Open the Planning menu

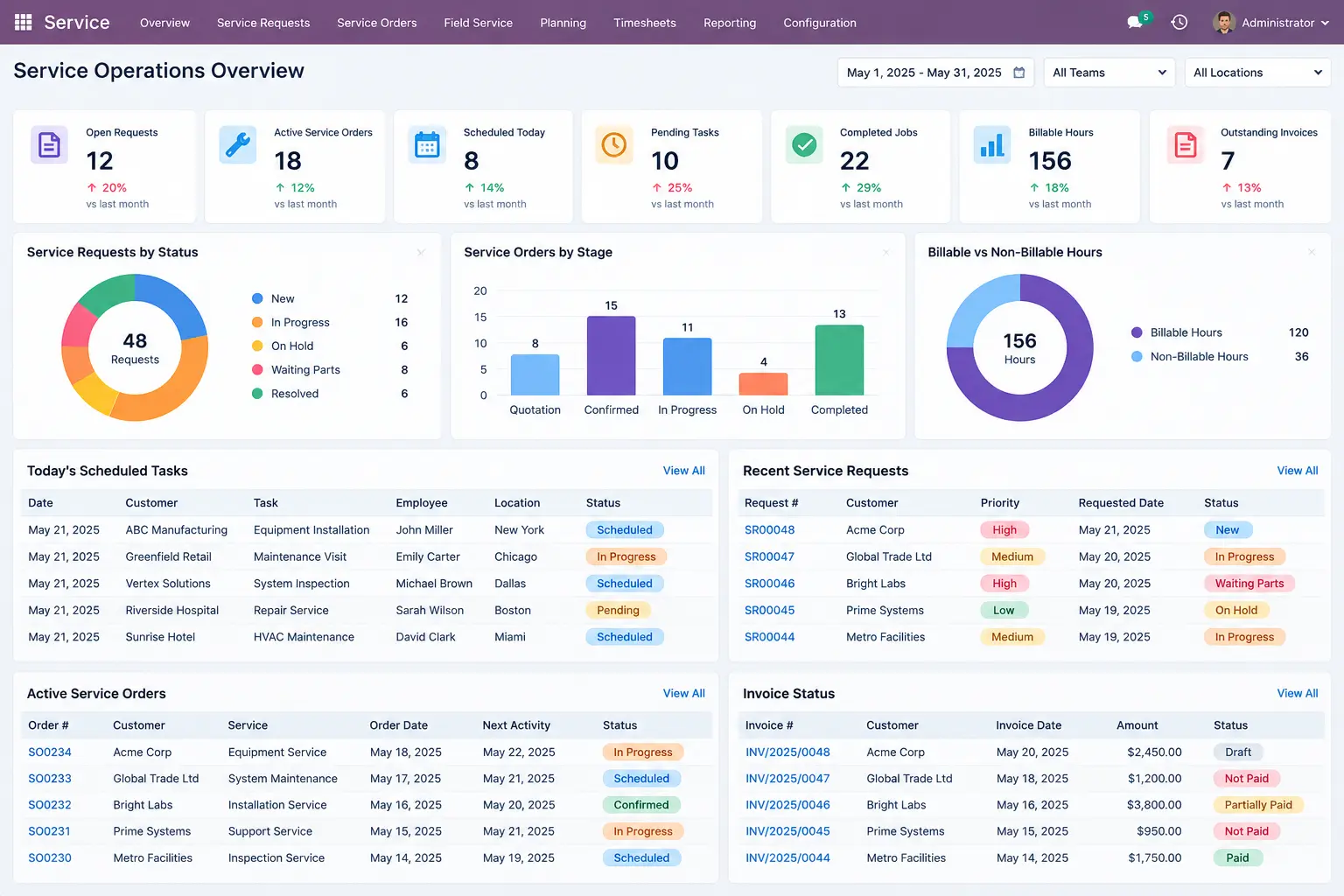(x=563, y=23)
